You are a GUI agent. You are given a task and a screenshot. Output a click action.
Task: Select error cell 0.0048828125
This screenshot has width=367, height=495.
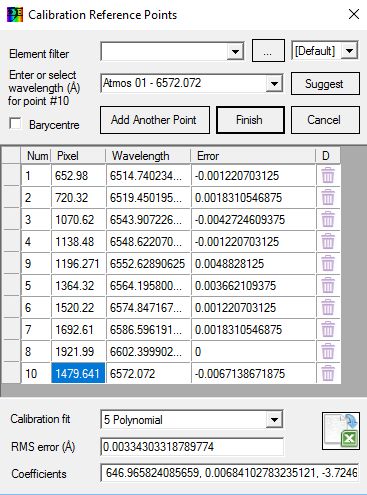pyautogui.click(x=253, y=263)
